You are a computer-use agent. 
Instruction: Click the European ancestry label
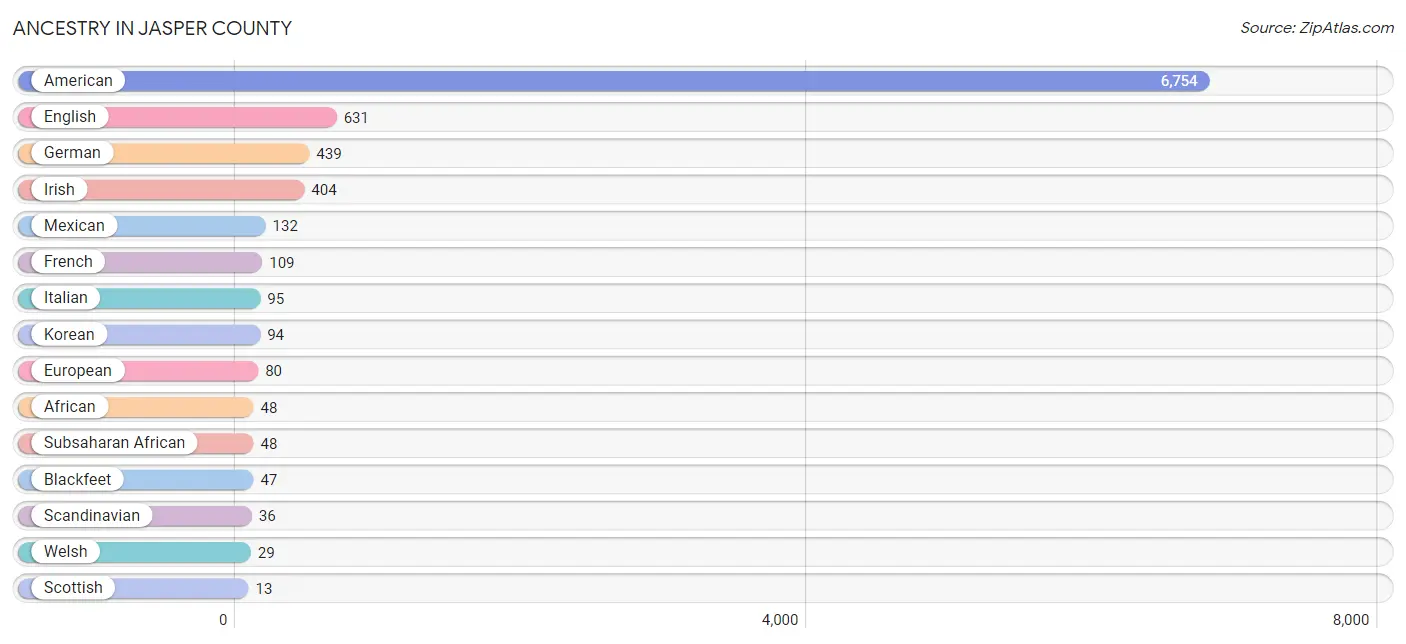click(78, 371)
